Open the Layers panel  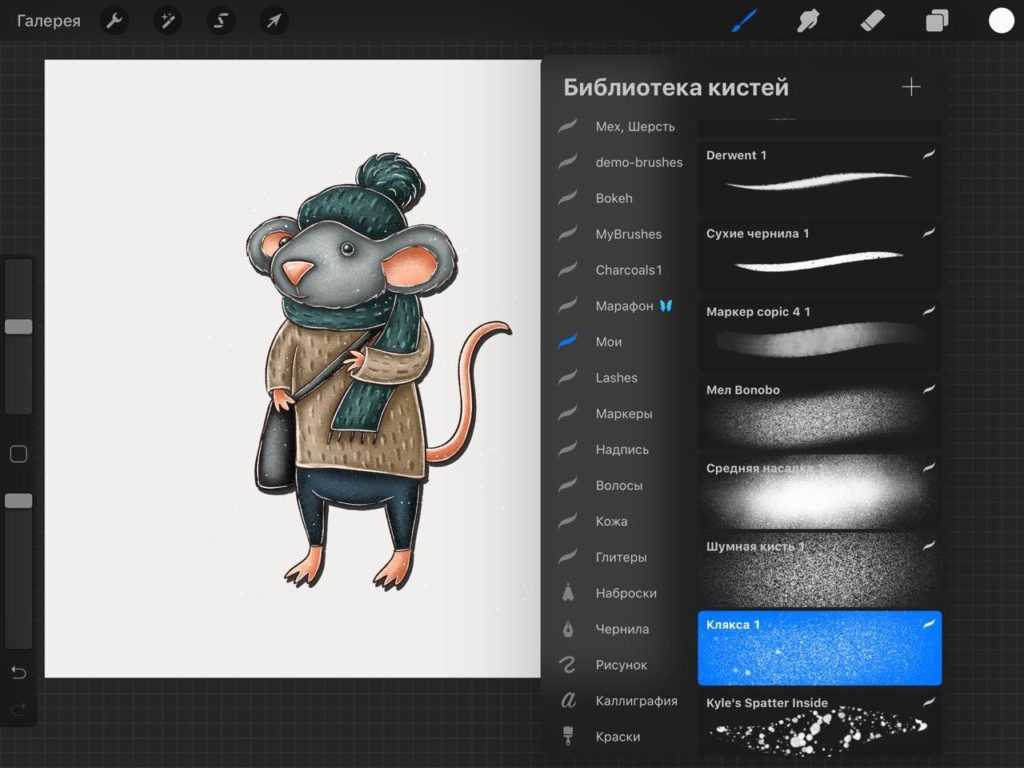(937, 21)
